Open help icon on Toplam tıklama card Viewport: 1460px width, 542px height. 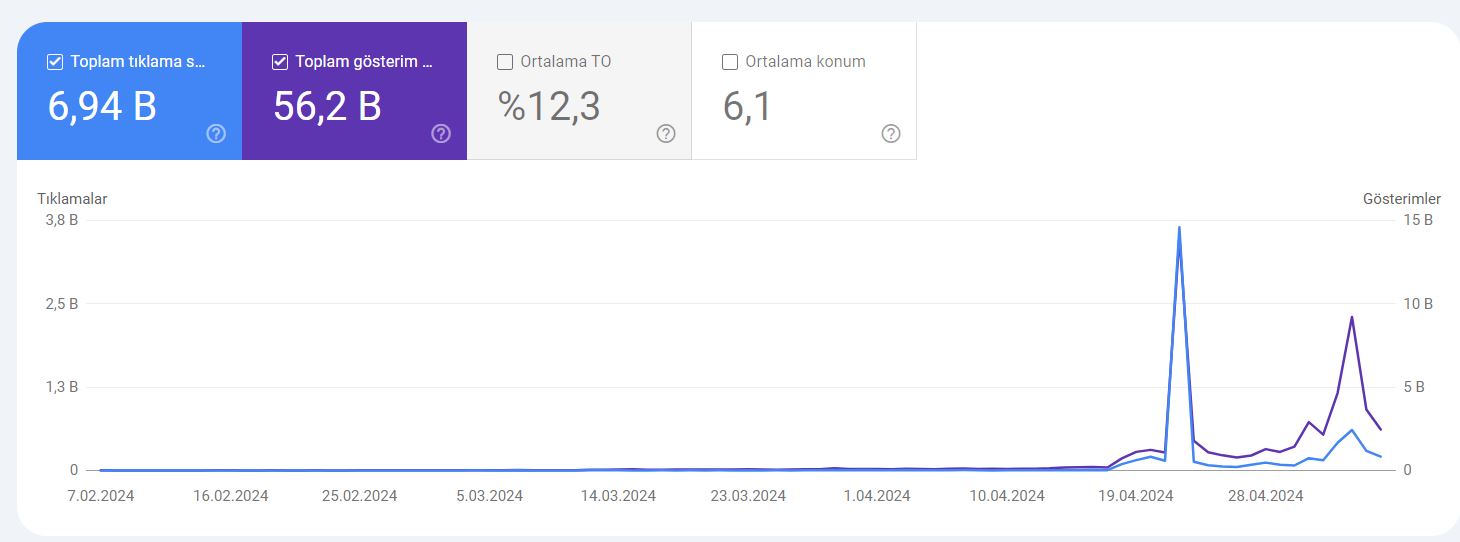216,134
